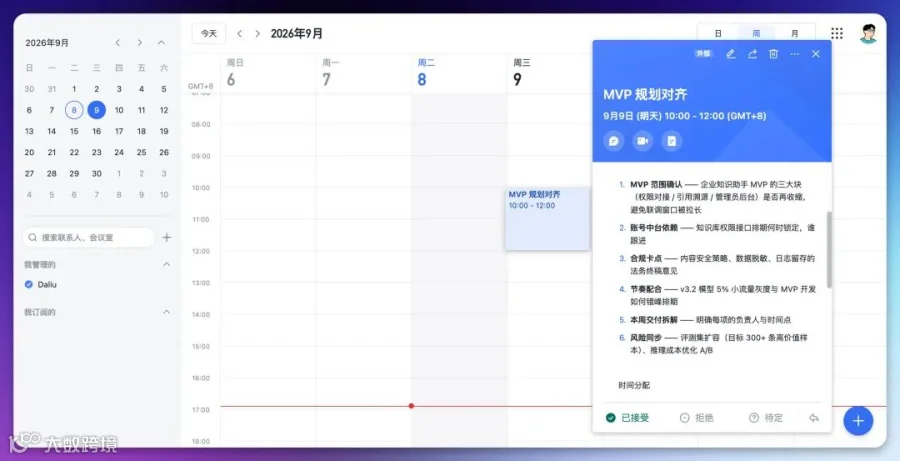Screen dimensions: 900x461
Task: Collapse the 我管理的 section
Action: [166, 264]
